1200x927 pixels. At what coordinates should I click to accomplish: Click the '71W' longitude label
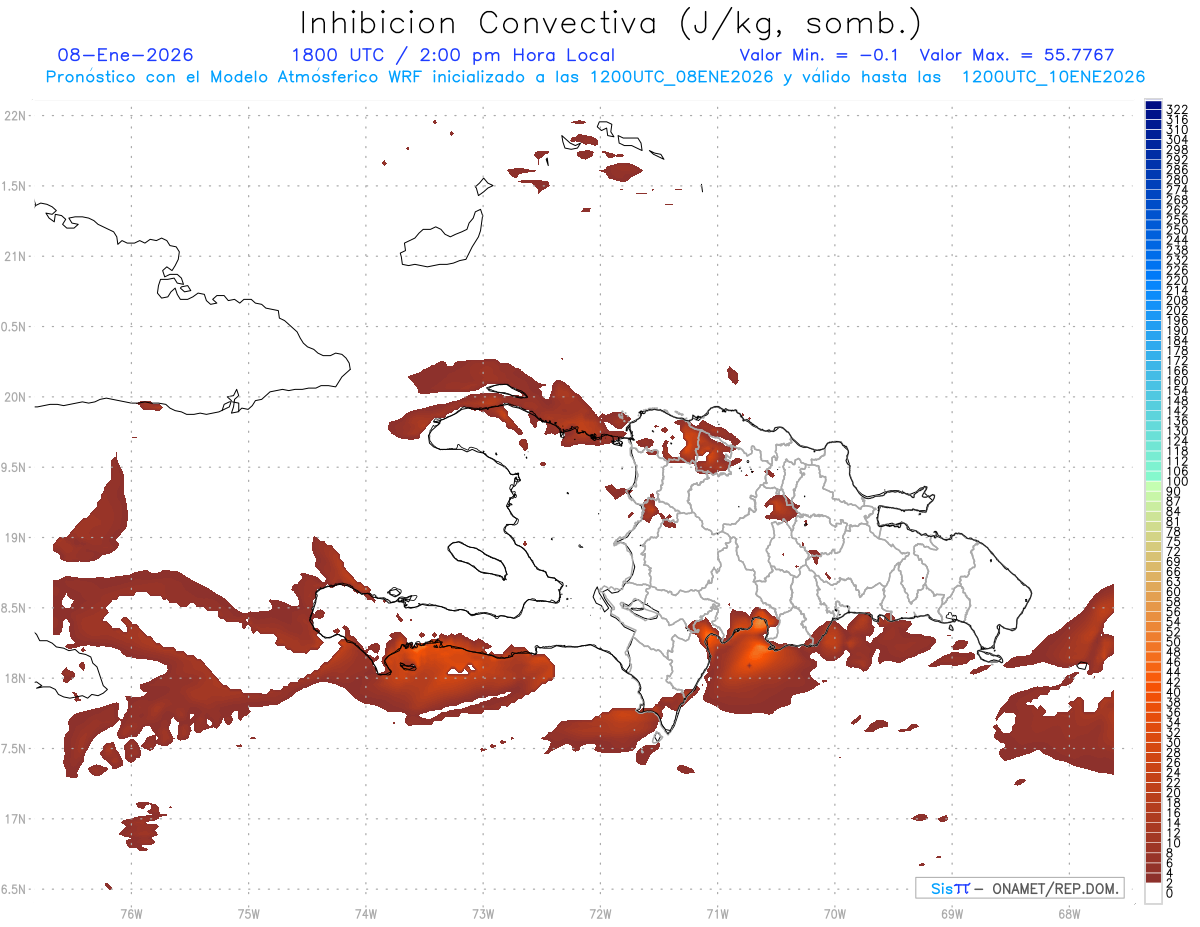(718, 913)
